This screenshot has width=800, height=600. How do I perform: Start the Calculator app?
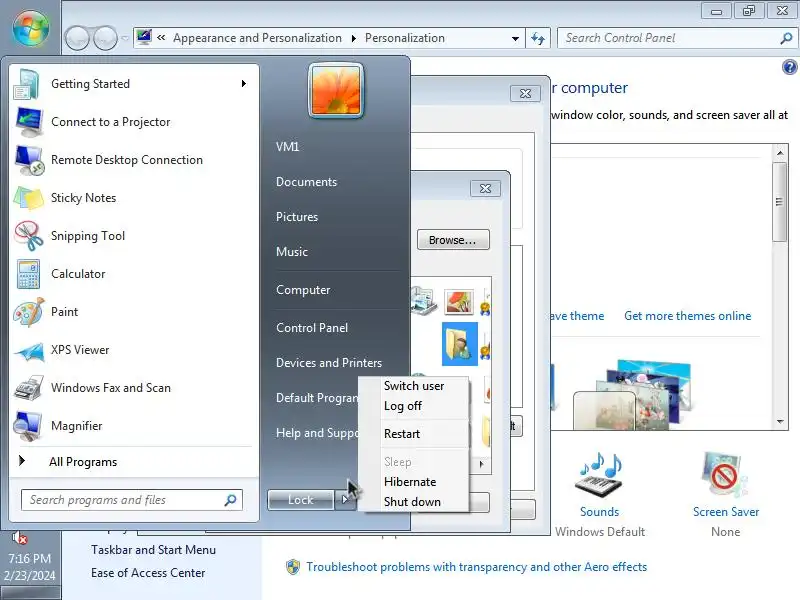click(x=134, y=274)
